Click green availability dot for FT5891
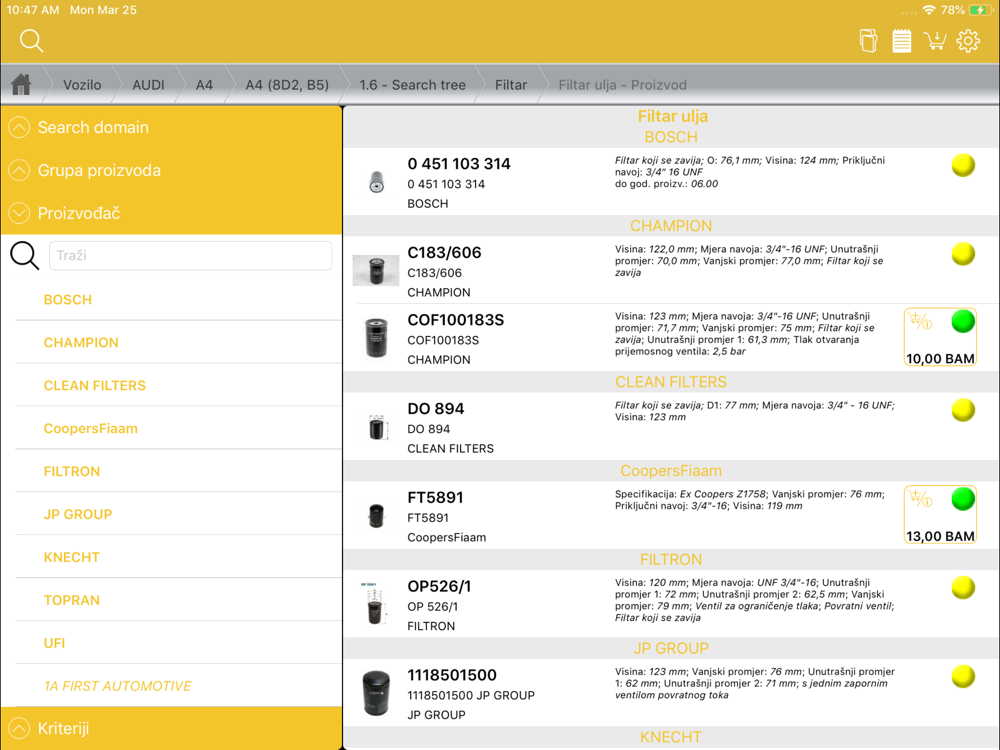Viewport: 1000px width, 750px height. [963, 499]
